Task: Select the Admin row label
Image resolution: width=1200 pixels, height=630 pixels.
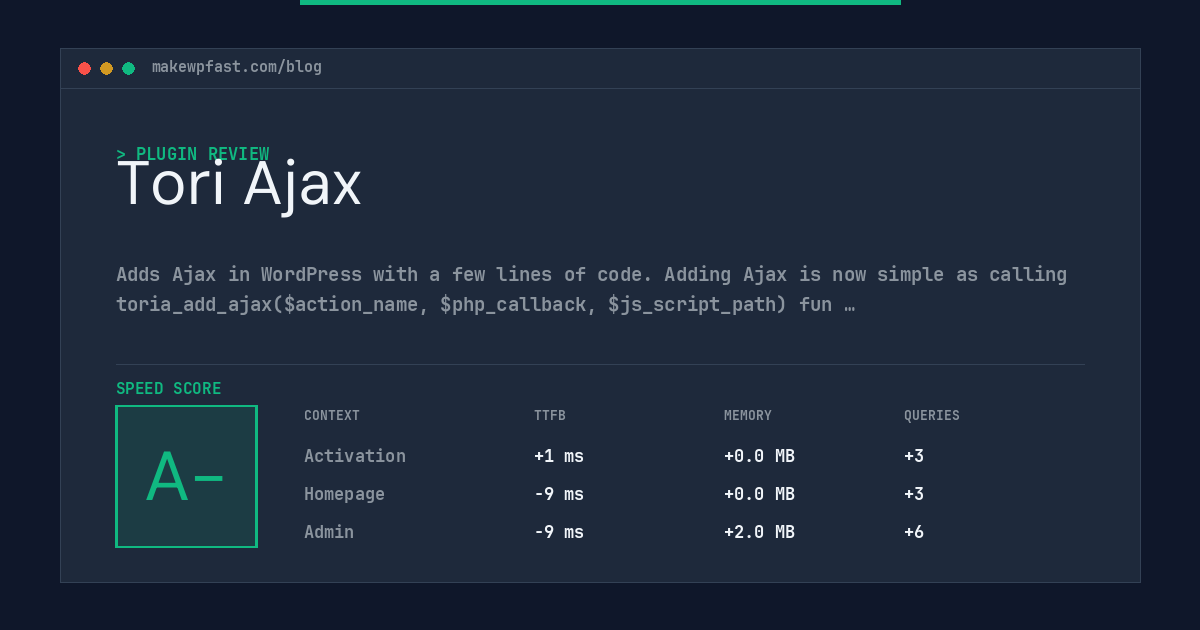Action: coord(329,532)
